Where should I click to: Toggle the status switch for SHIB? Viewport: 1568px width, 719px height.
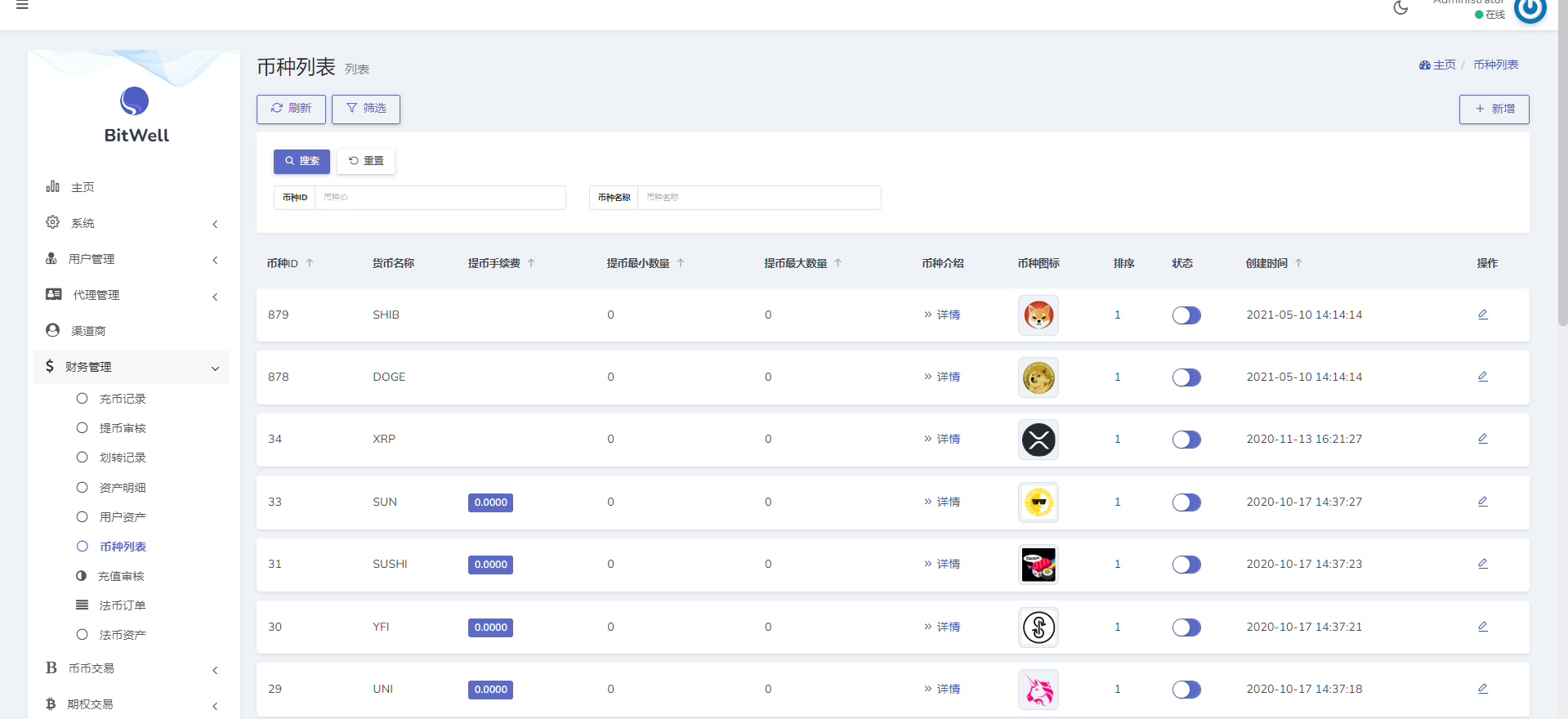tap(1186, 315)
